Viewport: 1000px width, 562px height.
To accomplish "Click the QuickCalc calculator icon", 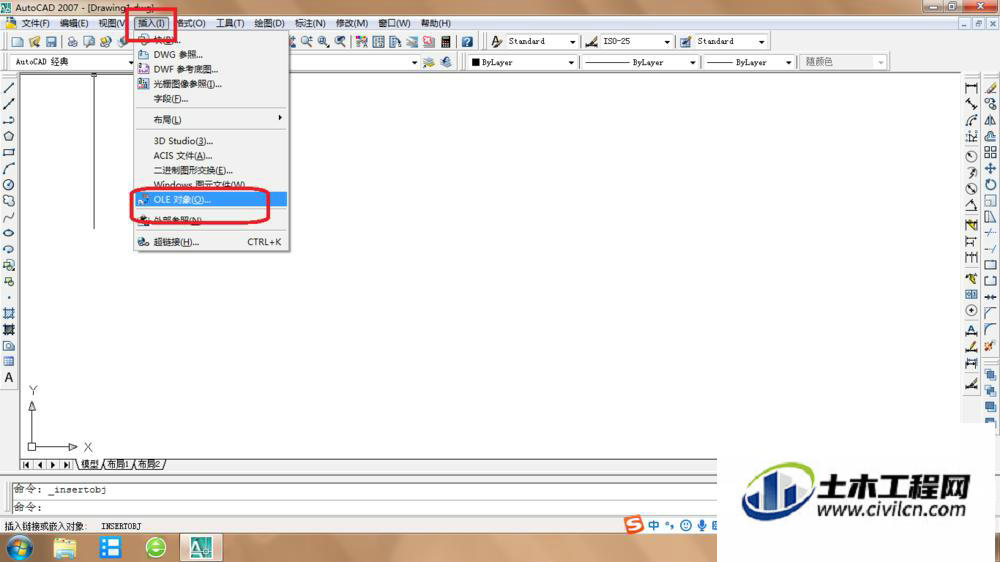I will point(446,41).
